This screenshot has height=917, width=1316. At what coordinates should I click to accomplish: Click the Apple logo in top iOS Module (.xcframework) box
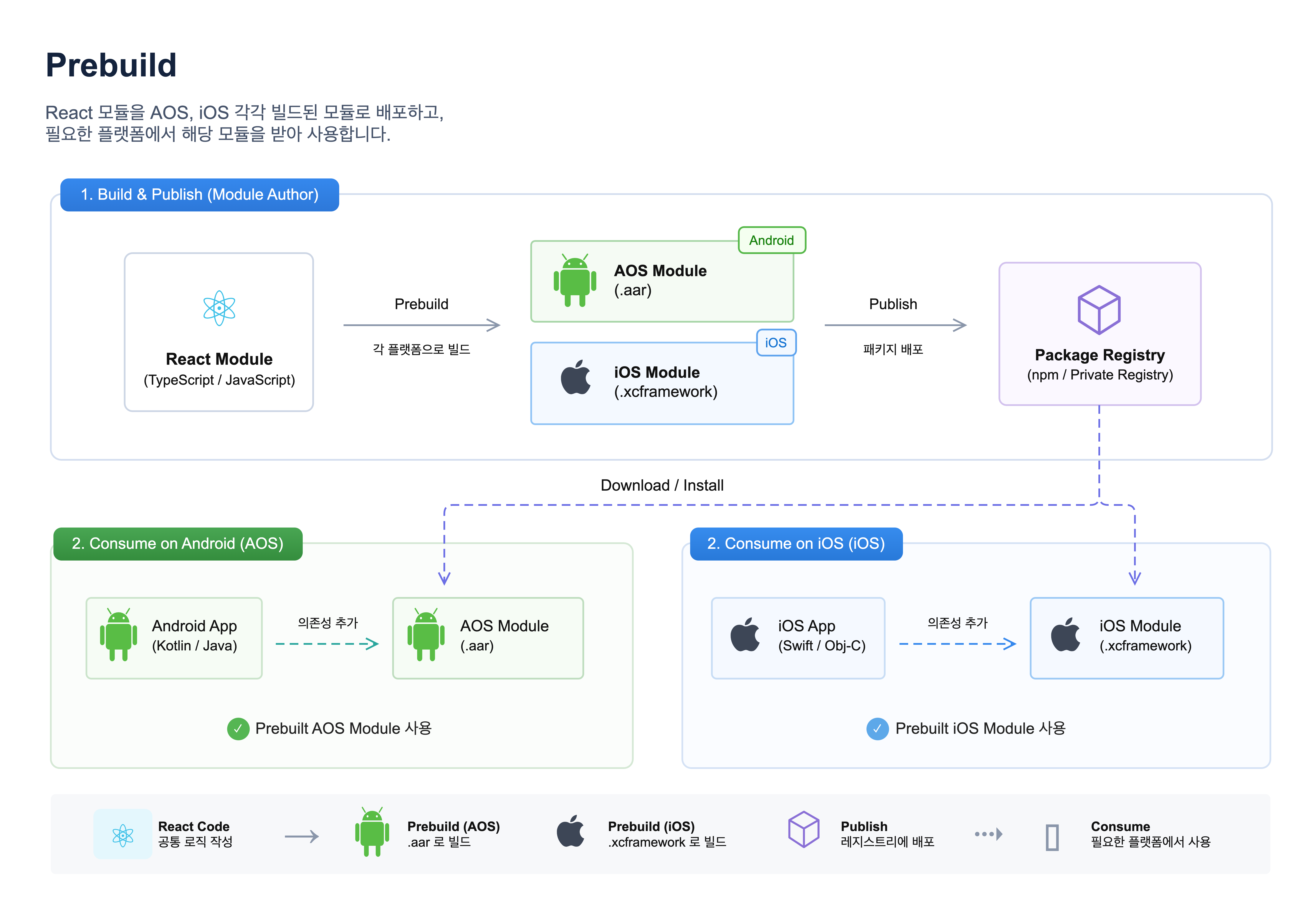point(575,377)
